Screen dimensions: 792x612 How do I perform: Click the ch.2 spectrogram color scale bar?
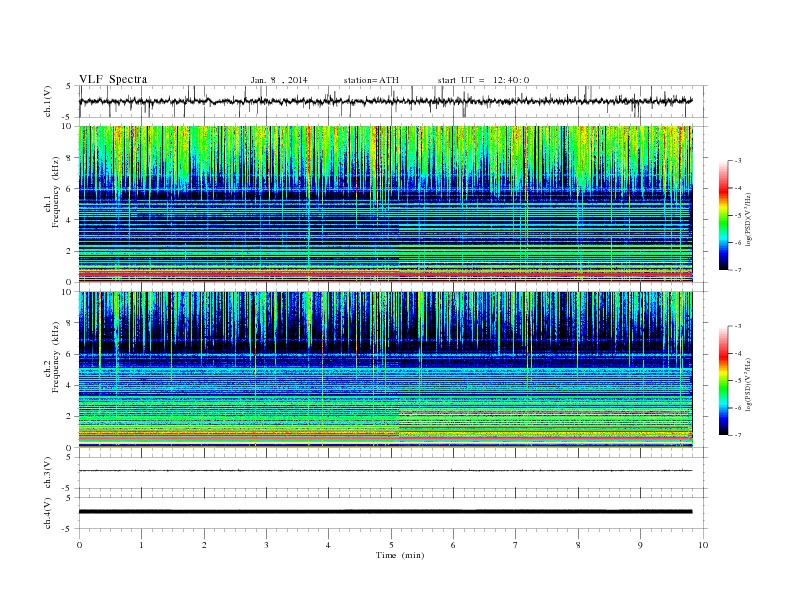723,381
